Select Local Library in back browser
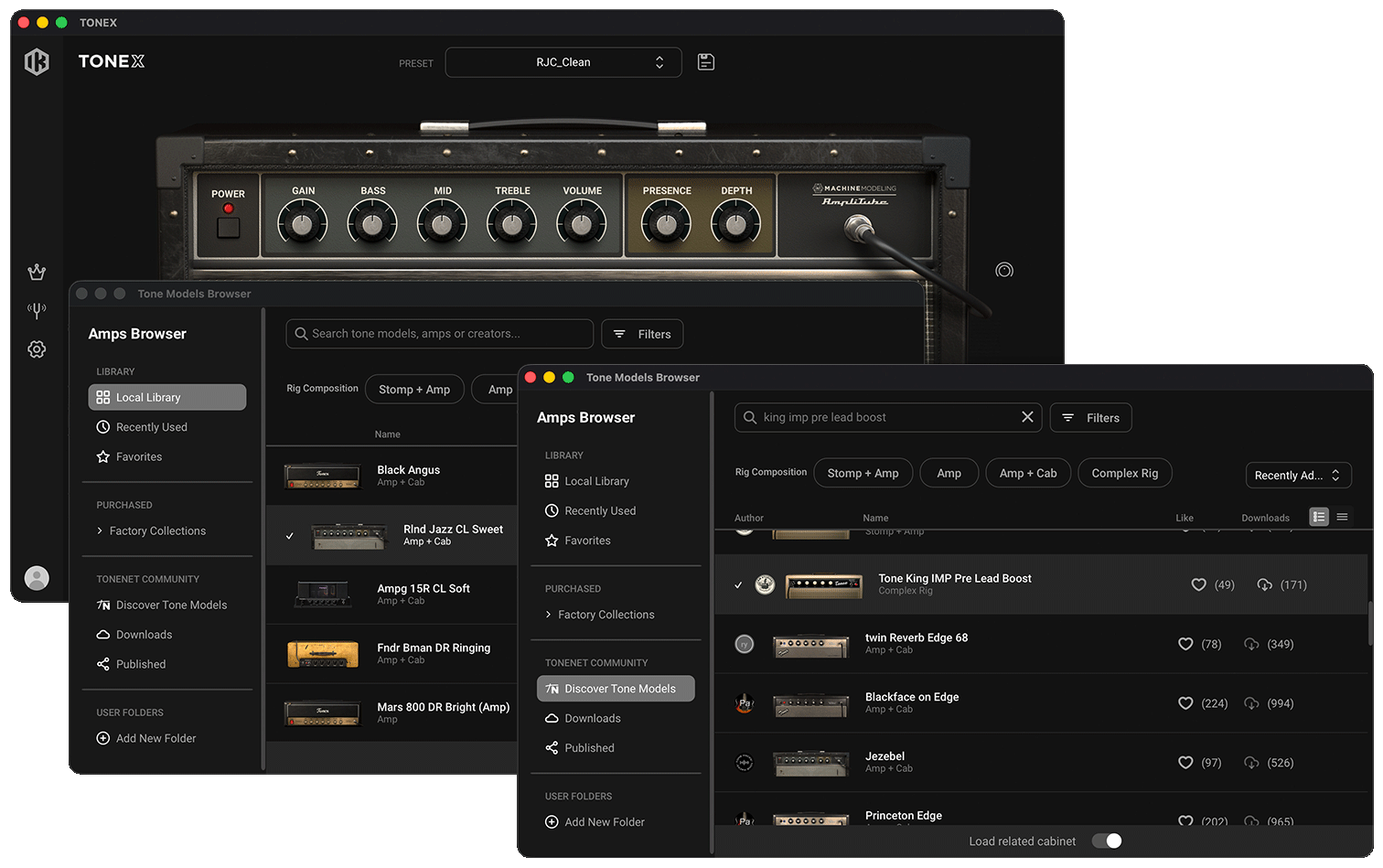 click(167, 397)
